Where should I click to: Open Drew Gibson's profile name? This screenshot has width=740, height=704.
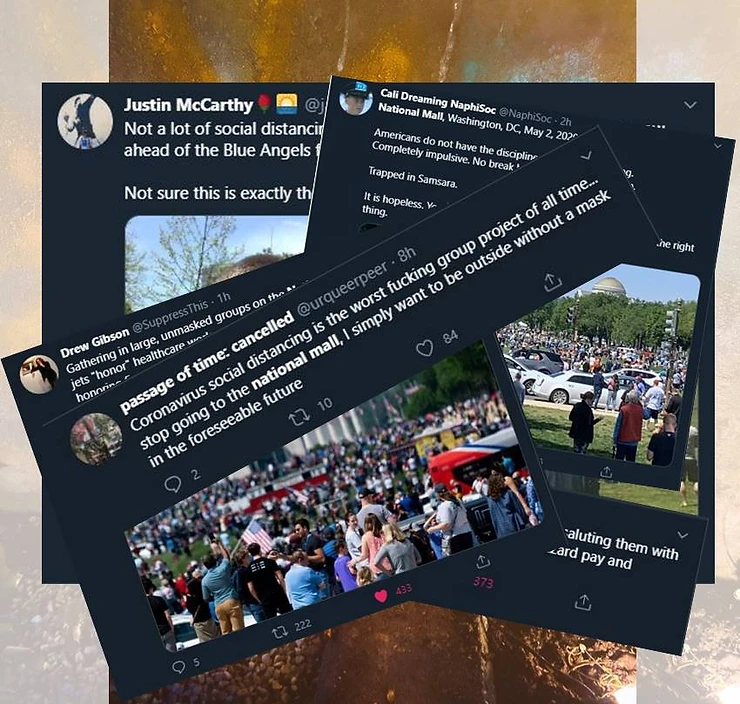[x=94, y=343]
